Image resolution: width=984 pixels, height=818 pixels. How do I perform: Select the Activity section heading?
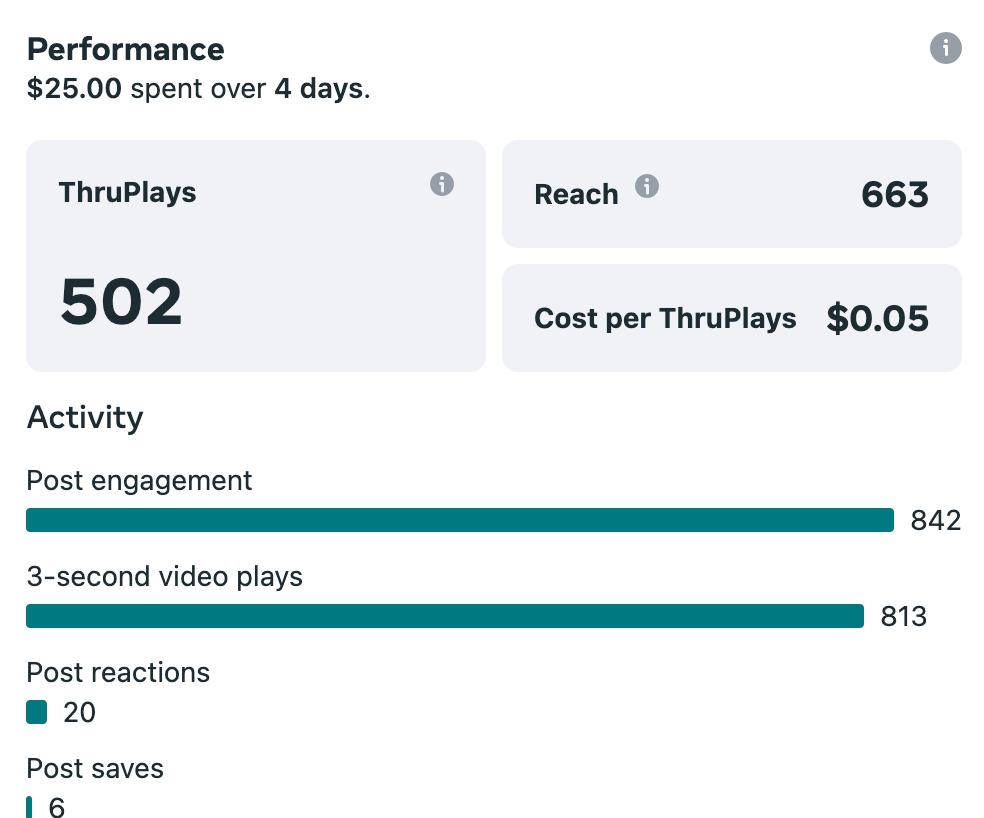85,417
